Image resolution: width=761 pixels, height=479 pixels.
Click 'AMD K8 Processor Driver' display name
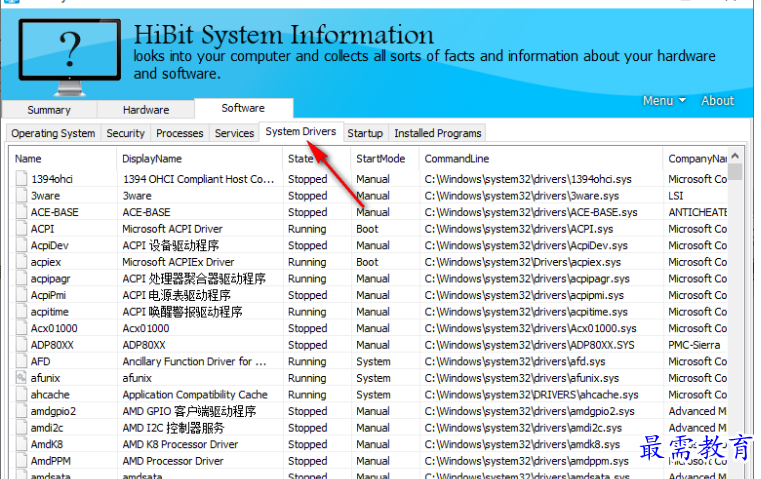[x=180, y=444]
